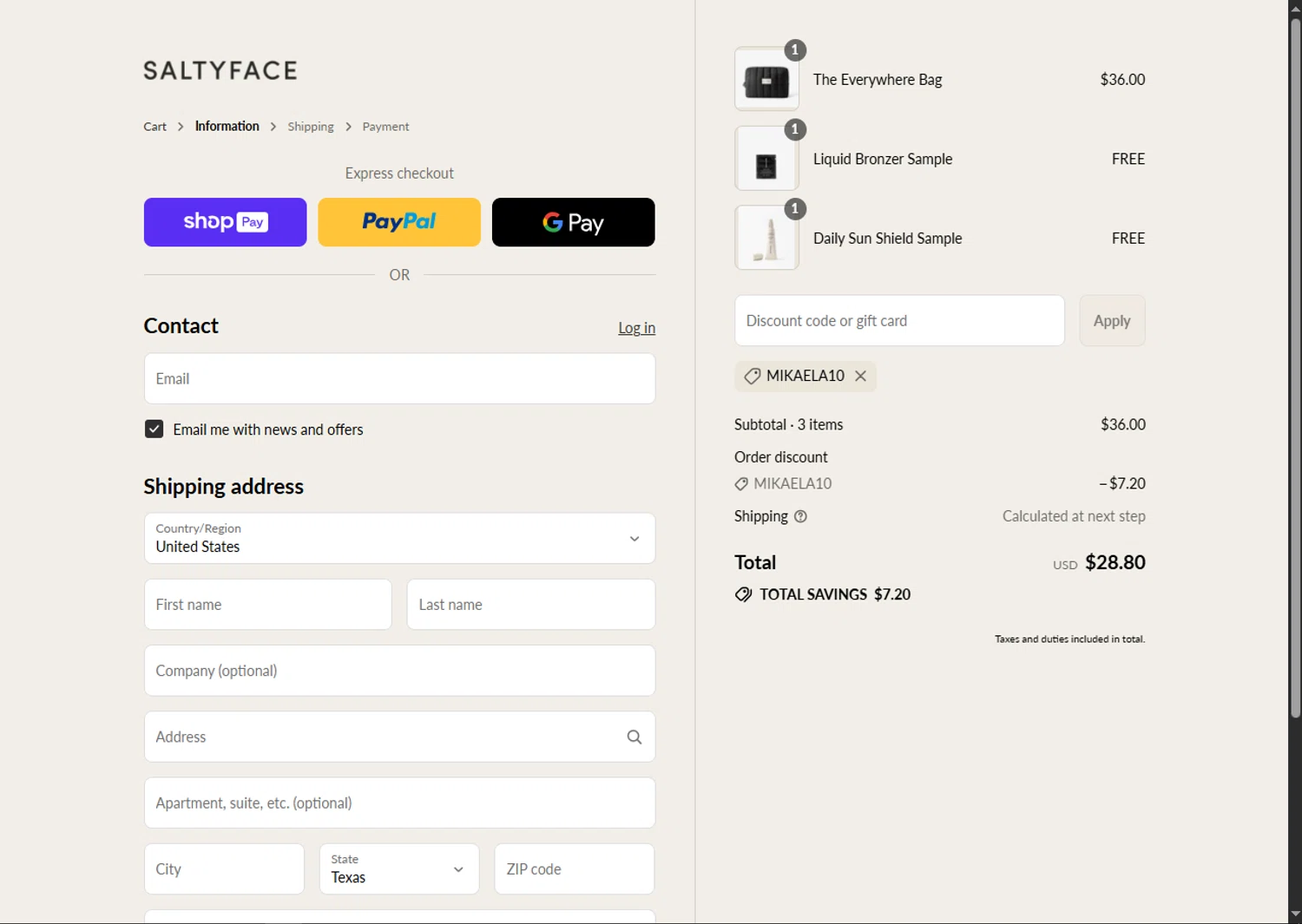Uncheck Email me with news and offers
The height and width of the screenshot is (924, 1302).
tap(154, 429)
